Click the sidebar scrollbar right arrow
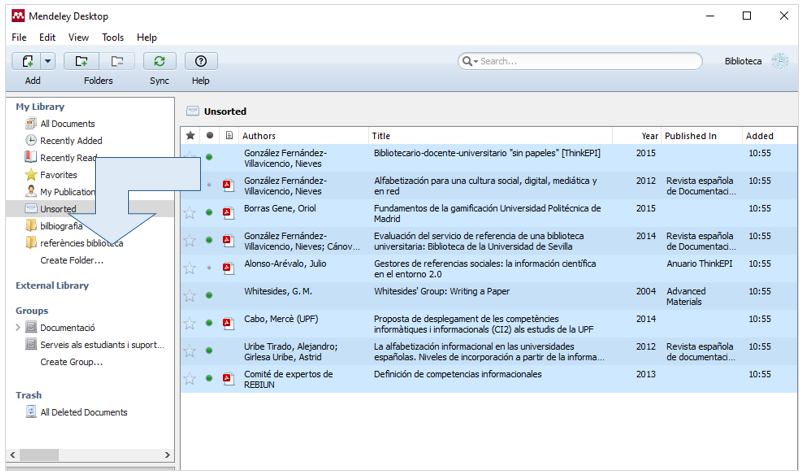This screenshot has height=476, width=805. point(167,455)
